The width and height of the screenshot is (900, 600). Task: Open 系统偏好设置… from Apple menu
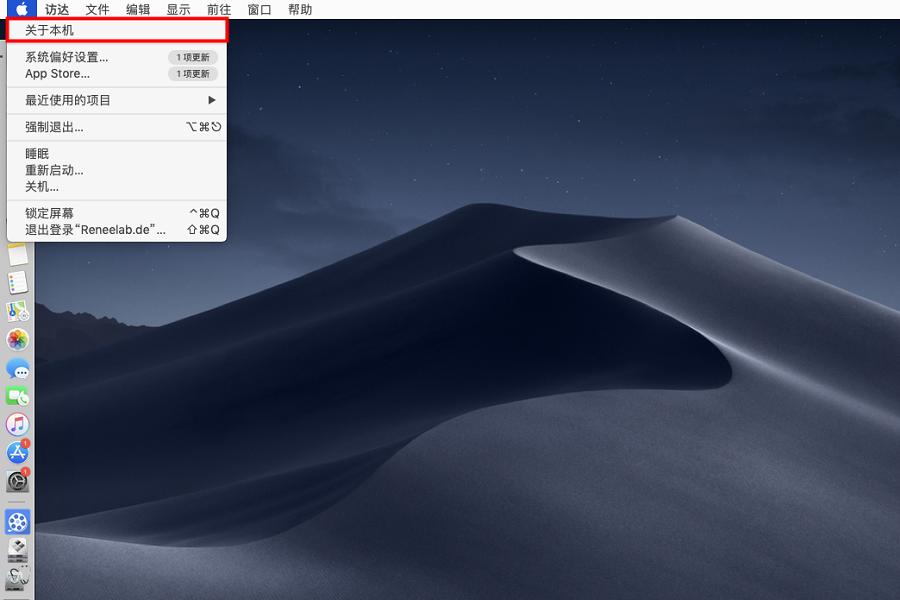(x=117, y=57)
